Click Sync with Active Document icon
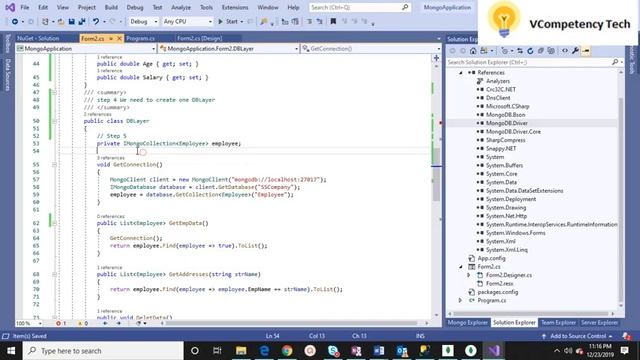The image size is (640, 360). [520, 51]
